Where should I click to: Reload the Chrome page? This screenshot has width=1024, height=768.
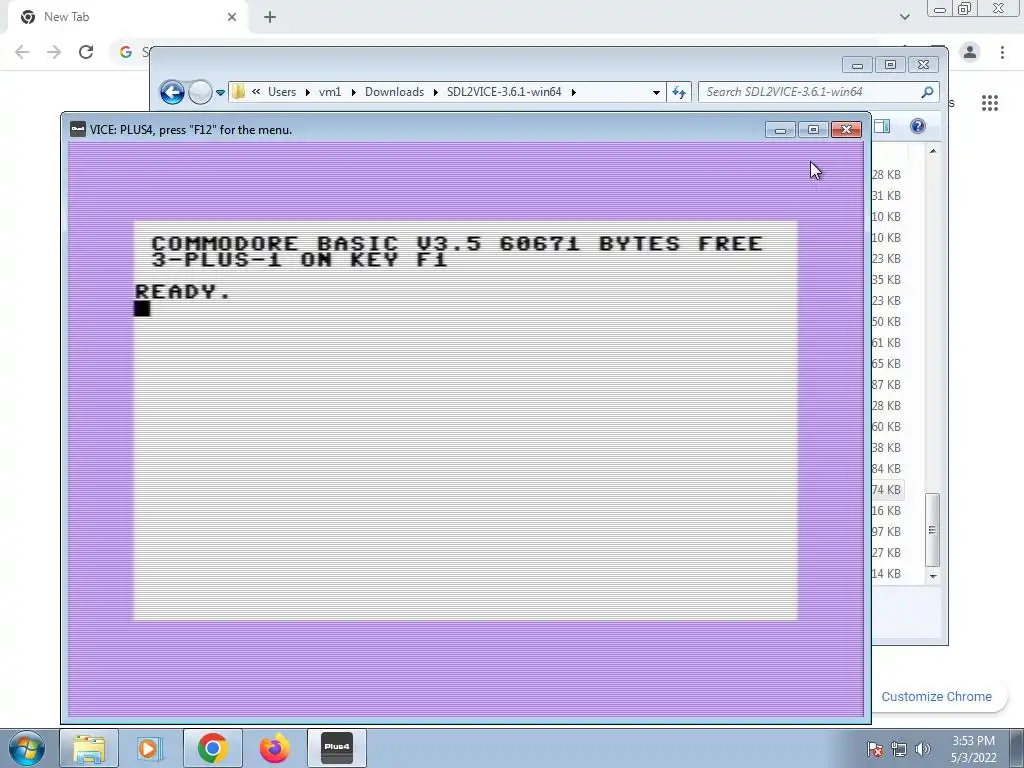click(x=86, y=52)
